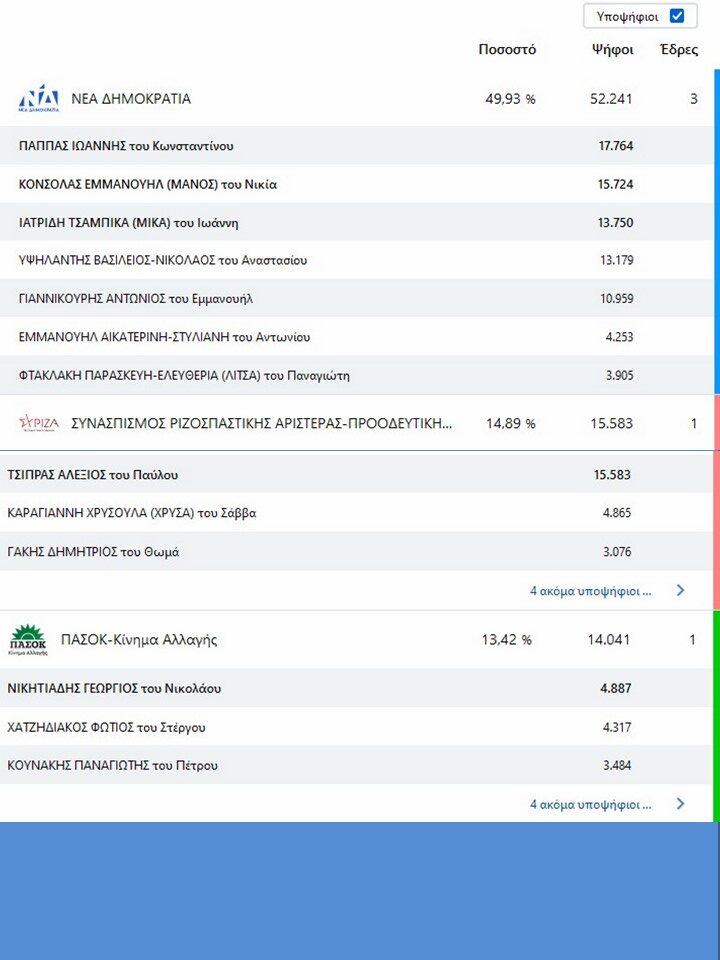Click the ΣΥΡΙΖΑ party logo

[39, 423]
